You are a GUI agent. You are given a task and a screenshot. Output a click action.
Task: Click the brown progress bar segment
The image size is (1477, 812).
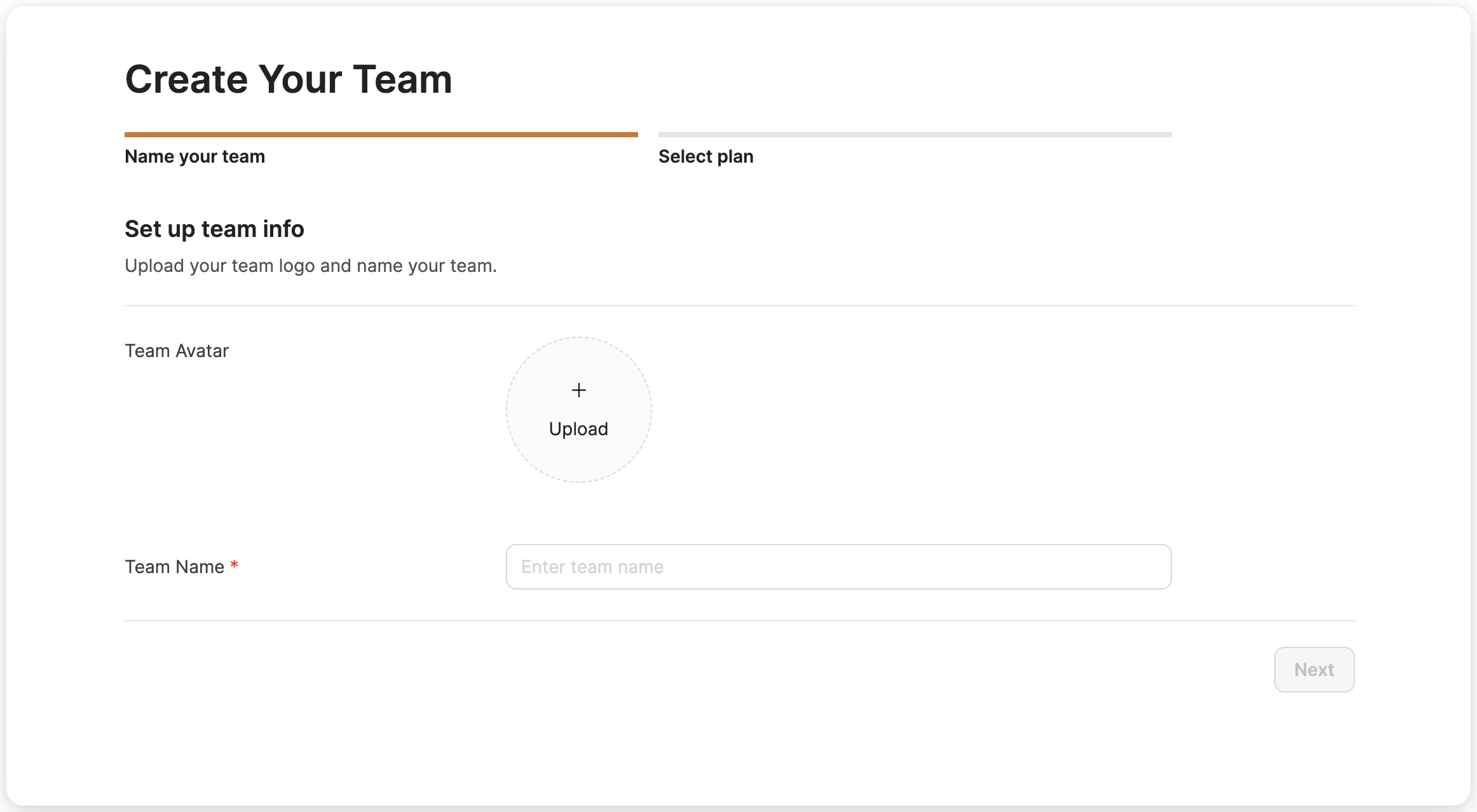point(381,135)
